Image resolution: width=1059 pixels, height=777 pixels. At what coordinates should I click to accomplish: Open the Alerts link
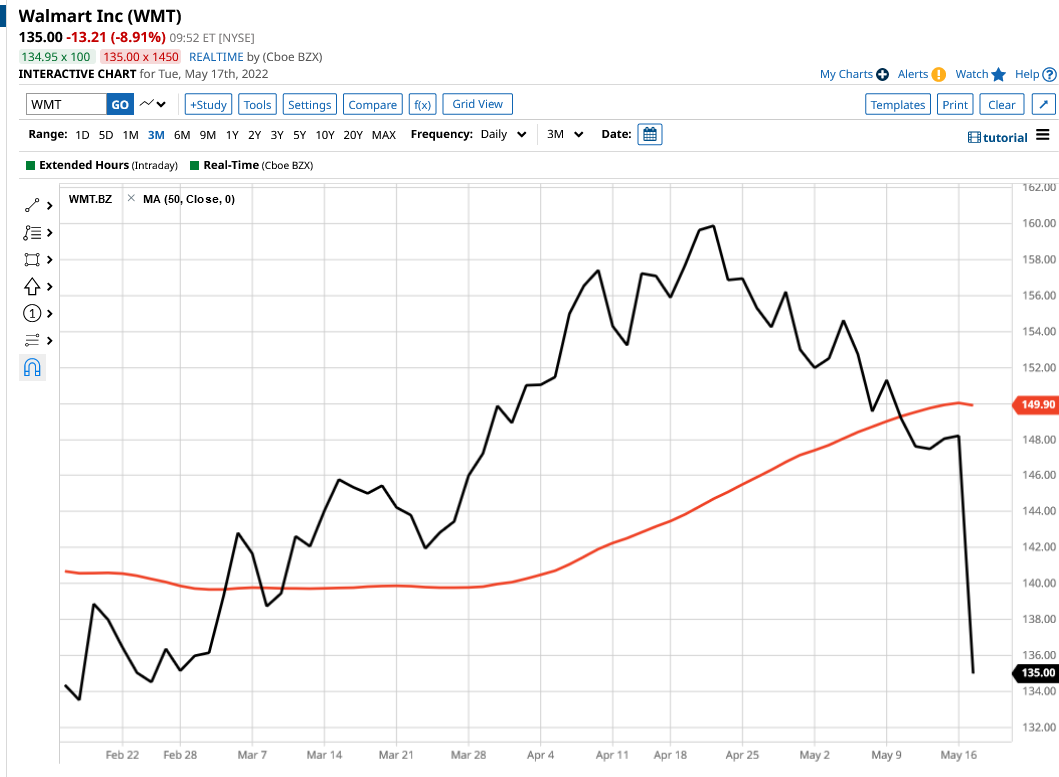pos(913,74)
